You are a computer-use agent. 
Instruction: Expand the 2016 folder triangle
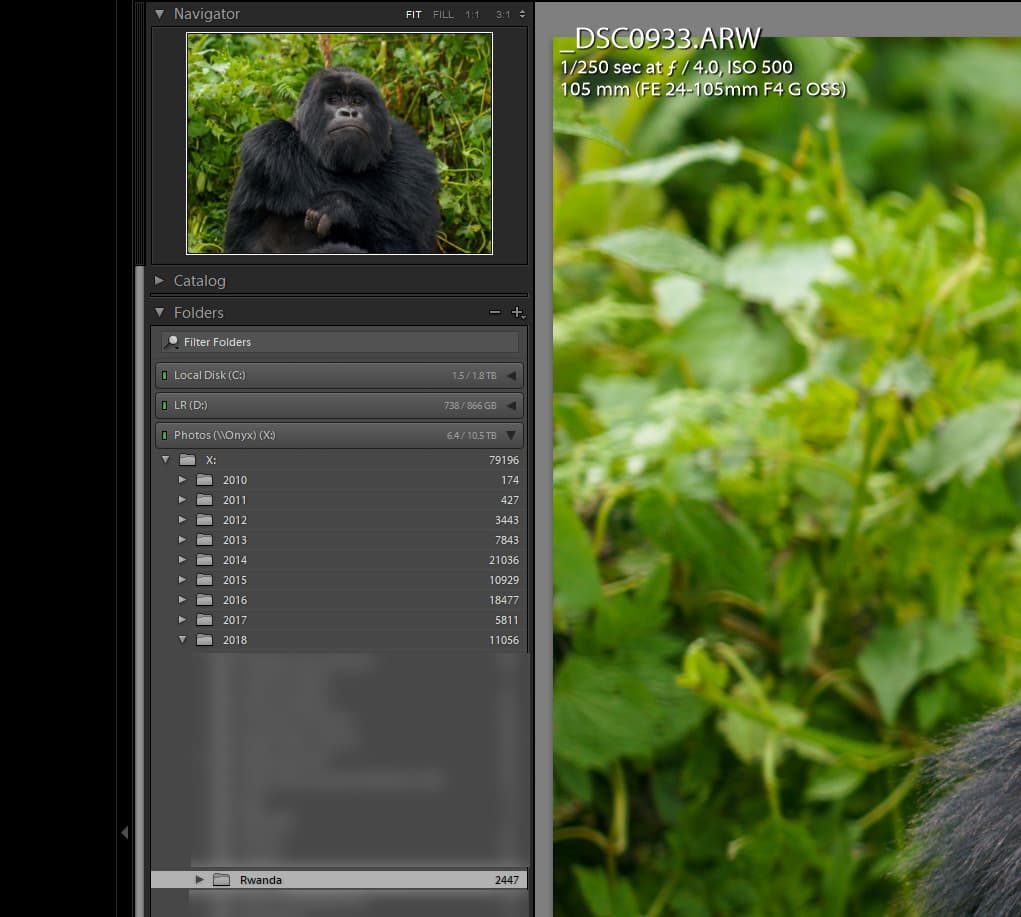[x=182, y=600]
